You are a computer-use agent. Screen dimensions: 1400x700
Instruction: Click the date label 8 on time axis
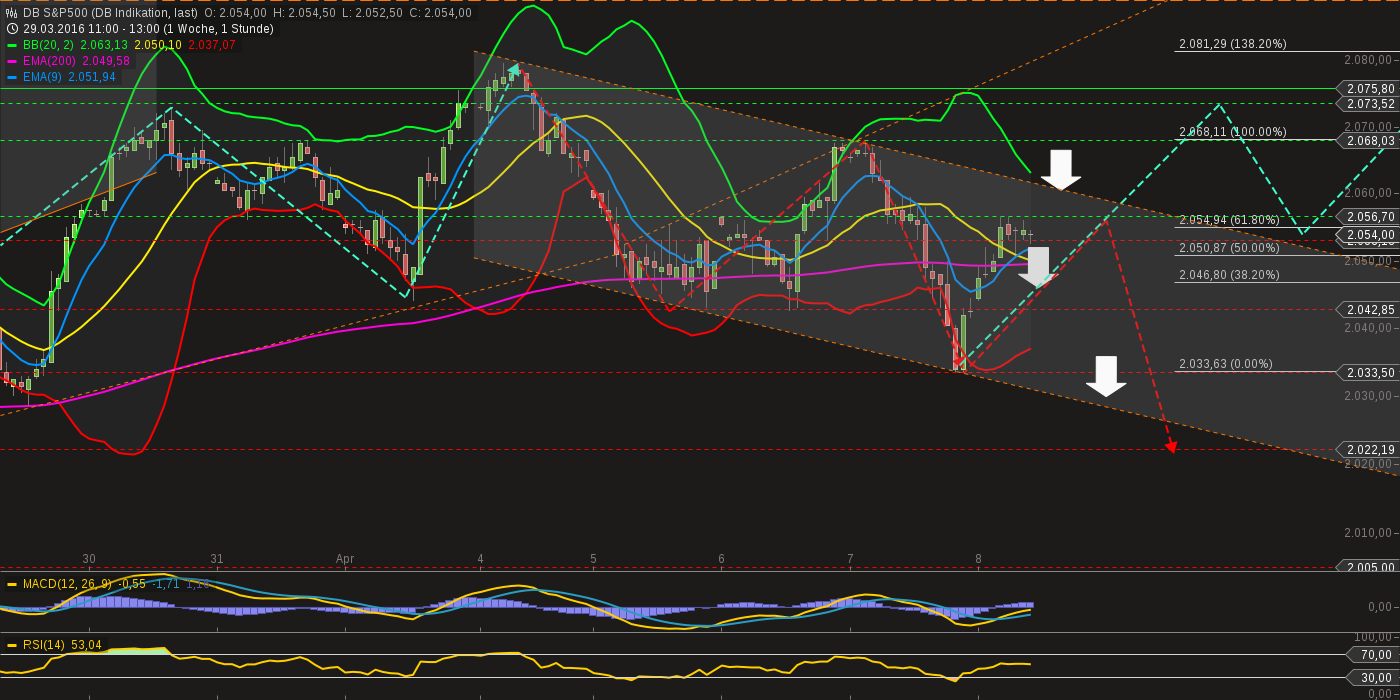[978, 559]
